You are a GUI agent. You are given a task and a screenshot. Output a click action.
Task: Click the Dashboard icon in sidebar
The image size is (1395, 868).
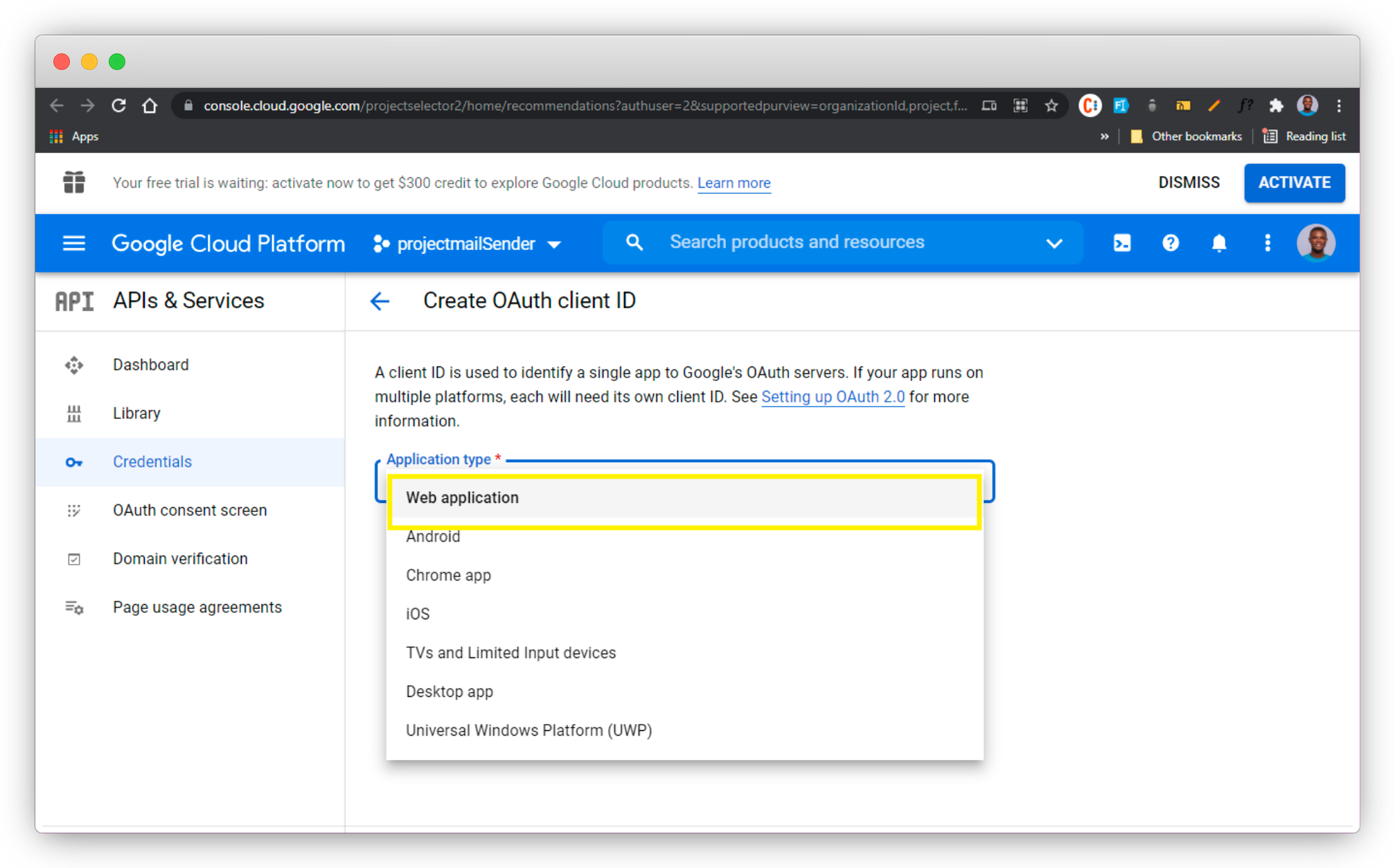point(74,365)
